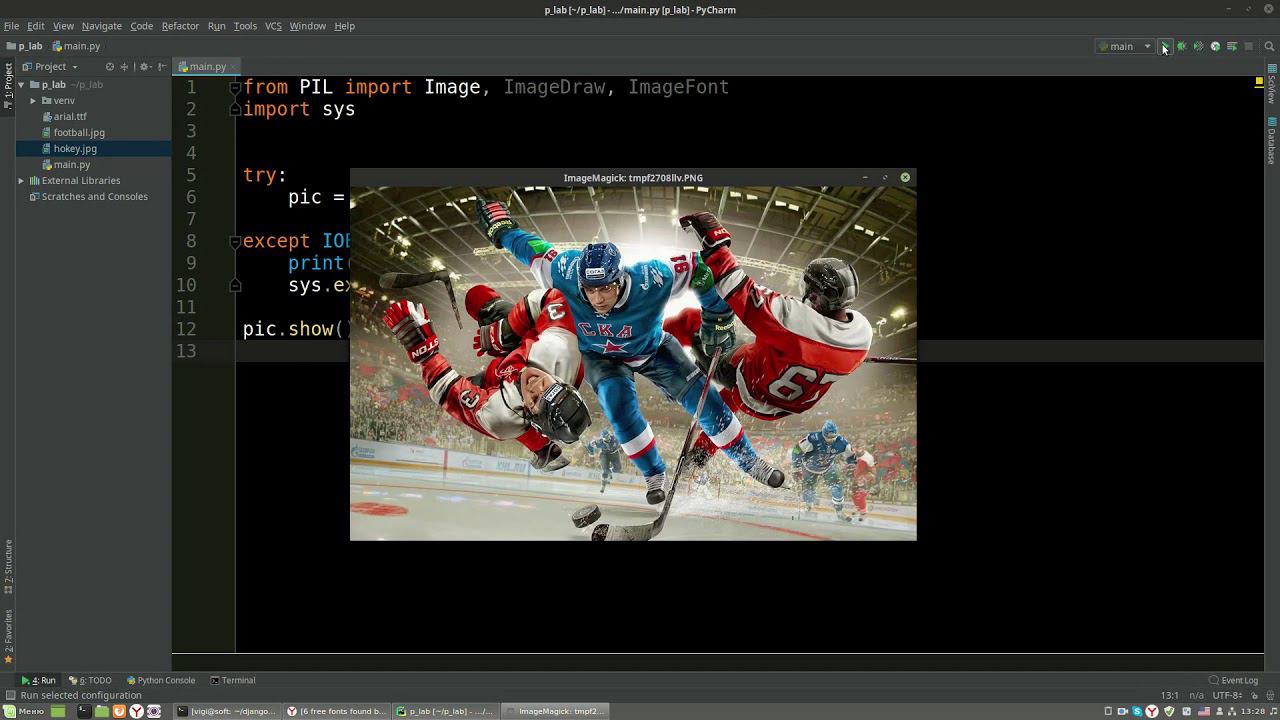Screen dimensions: 1280x720
Task: Open the Window menu
Action: (307, 26)
